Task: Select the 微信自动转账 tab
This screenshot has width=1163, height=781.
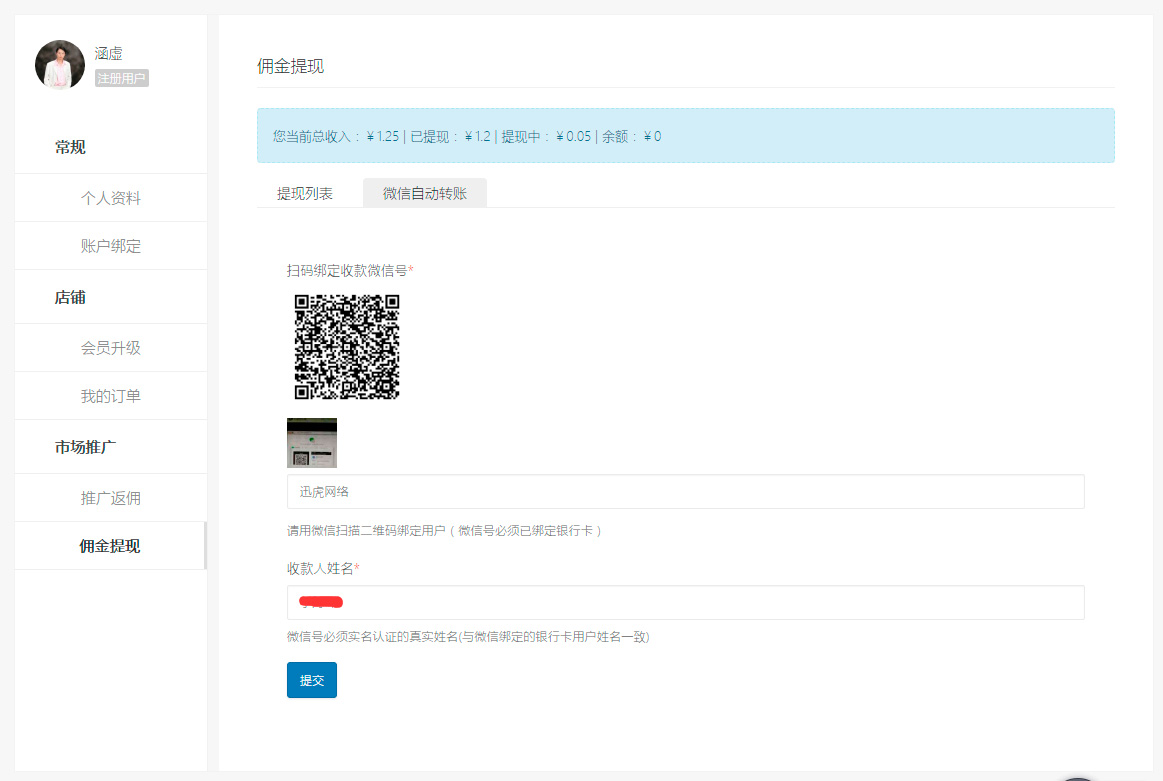Action: pyautogui.click(x=425, y=194)
